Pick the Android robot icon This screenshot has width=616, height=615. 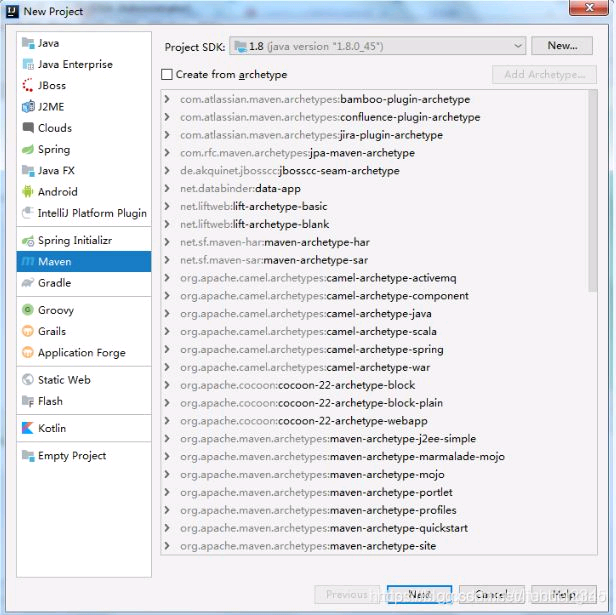(28, 192)
